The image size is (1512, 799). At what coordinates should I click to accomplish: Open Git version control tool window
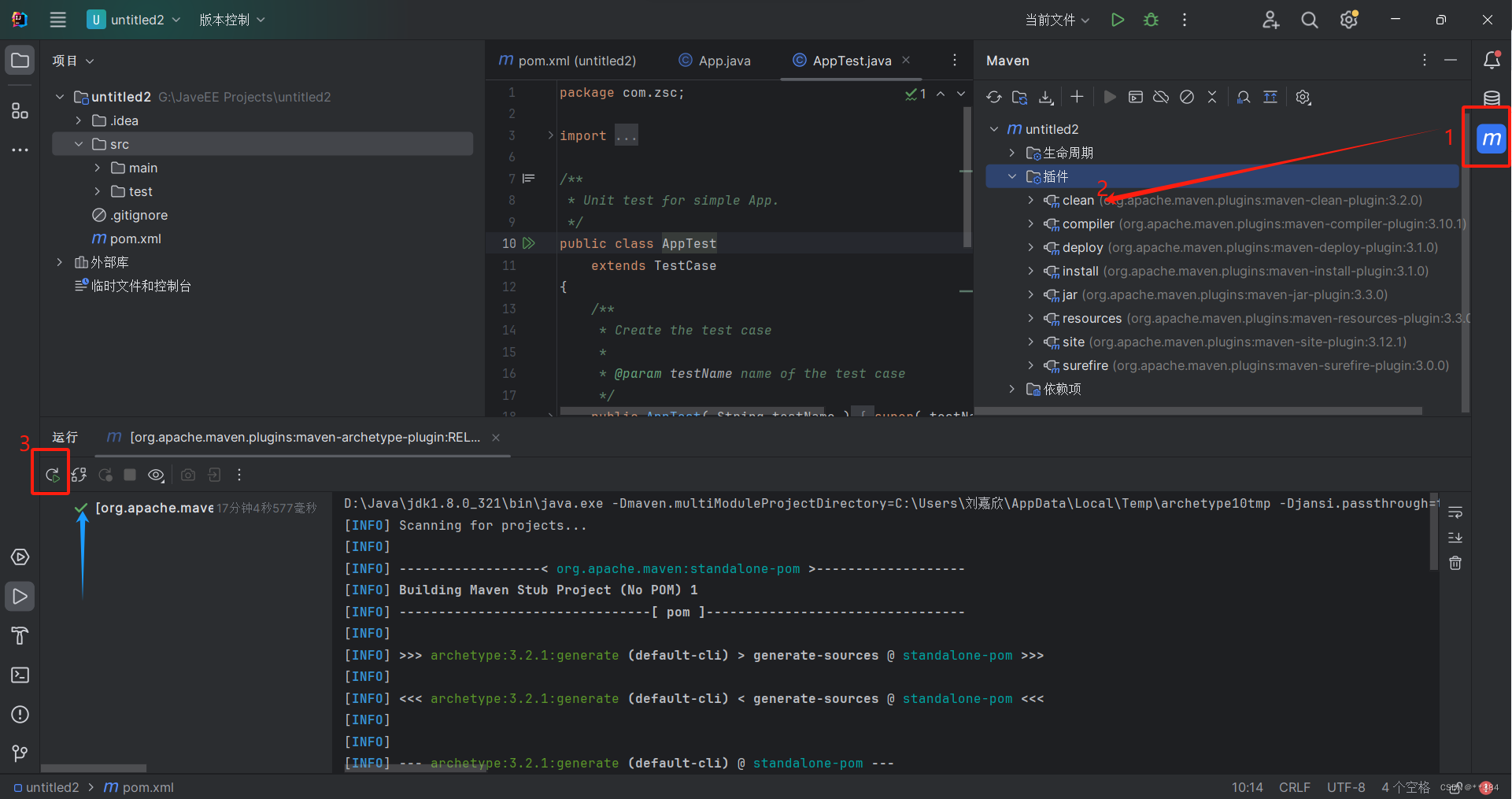click(x=20, y=753)
